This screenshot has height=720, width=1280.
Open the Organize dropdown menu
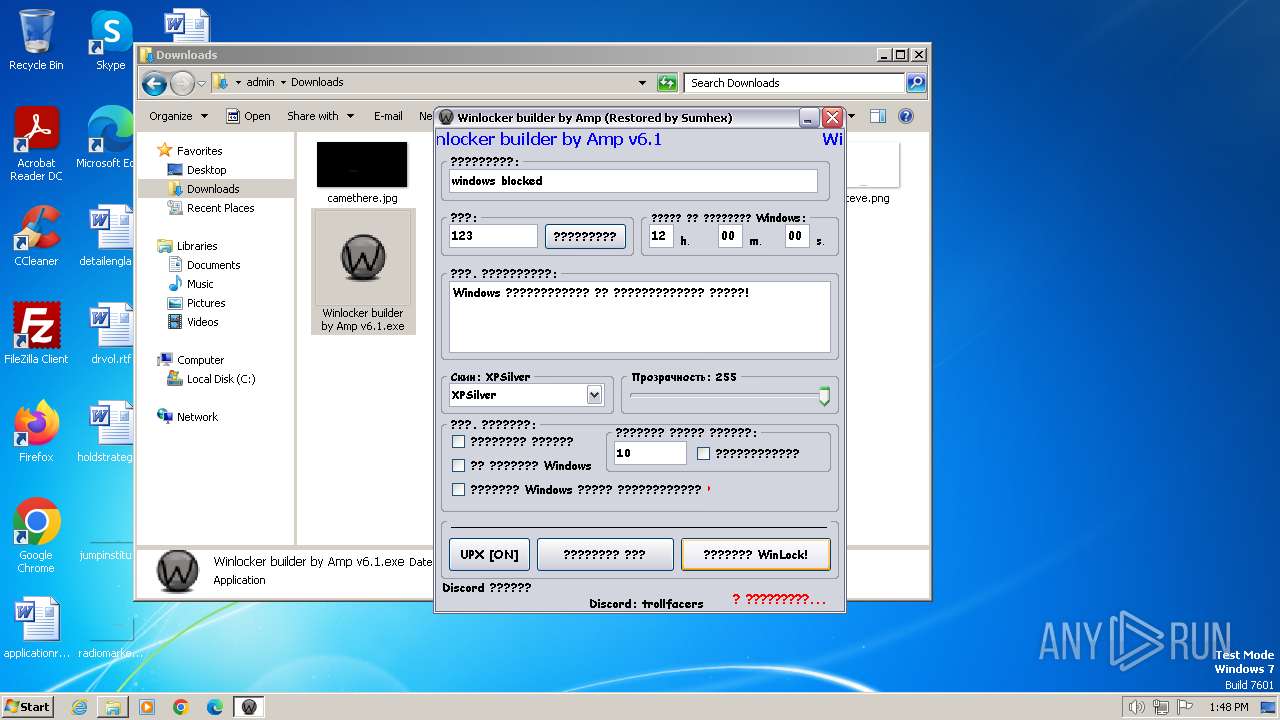[x=178, y=116]
